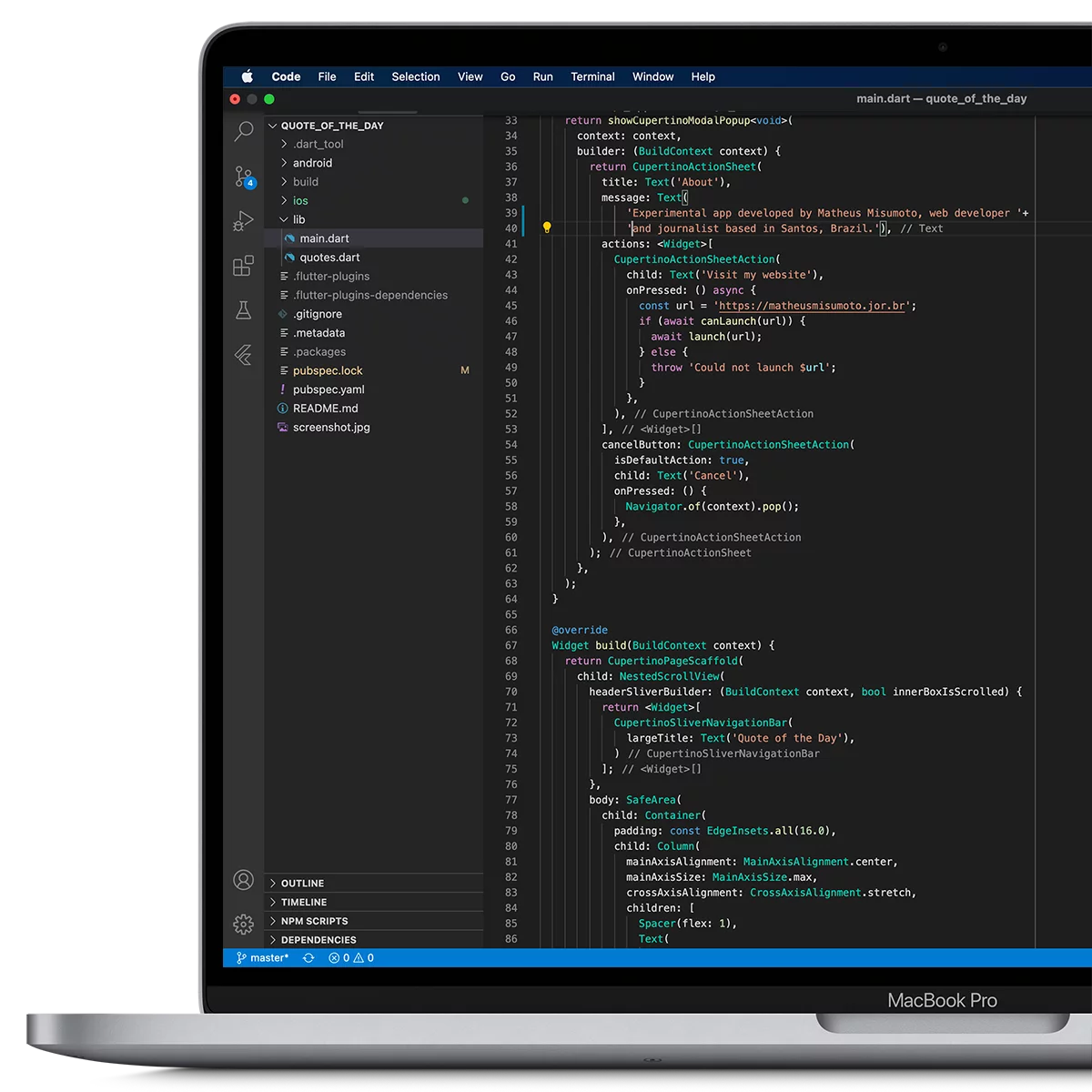
Task: Open the Help menu
Action: coord(703,76)
